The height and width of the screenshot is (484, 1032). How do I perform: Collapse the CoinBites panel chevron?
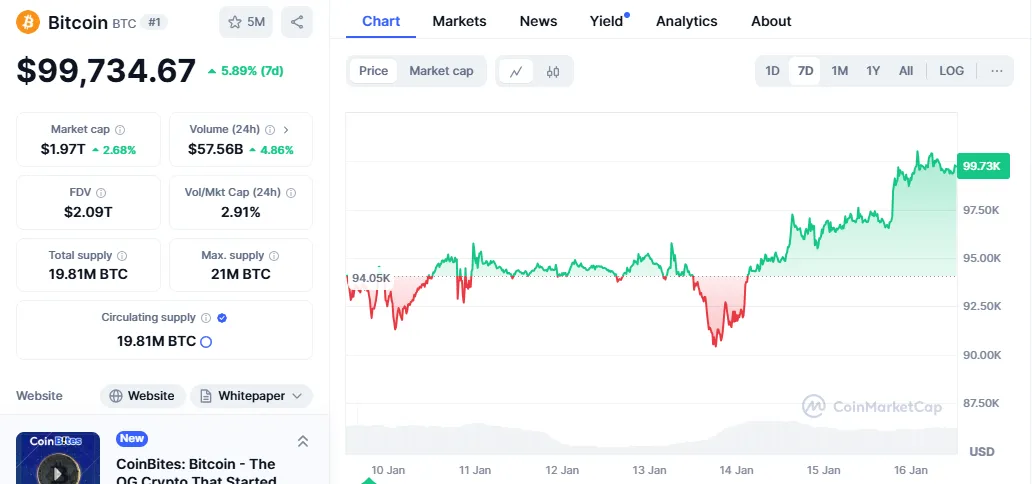pos(303,441)
